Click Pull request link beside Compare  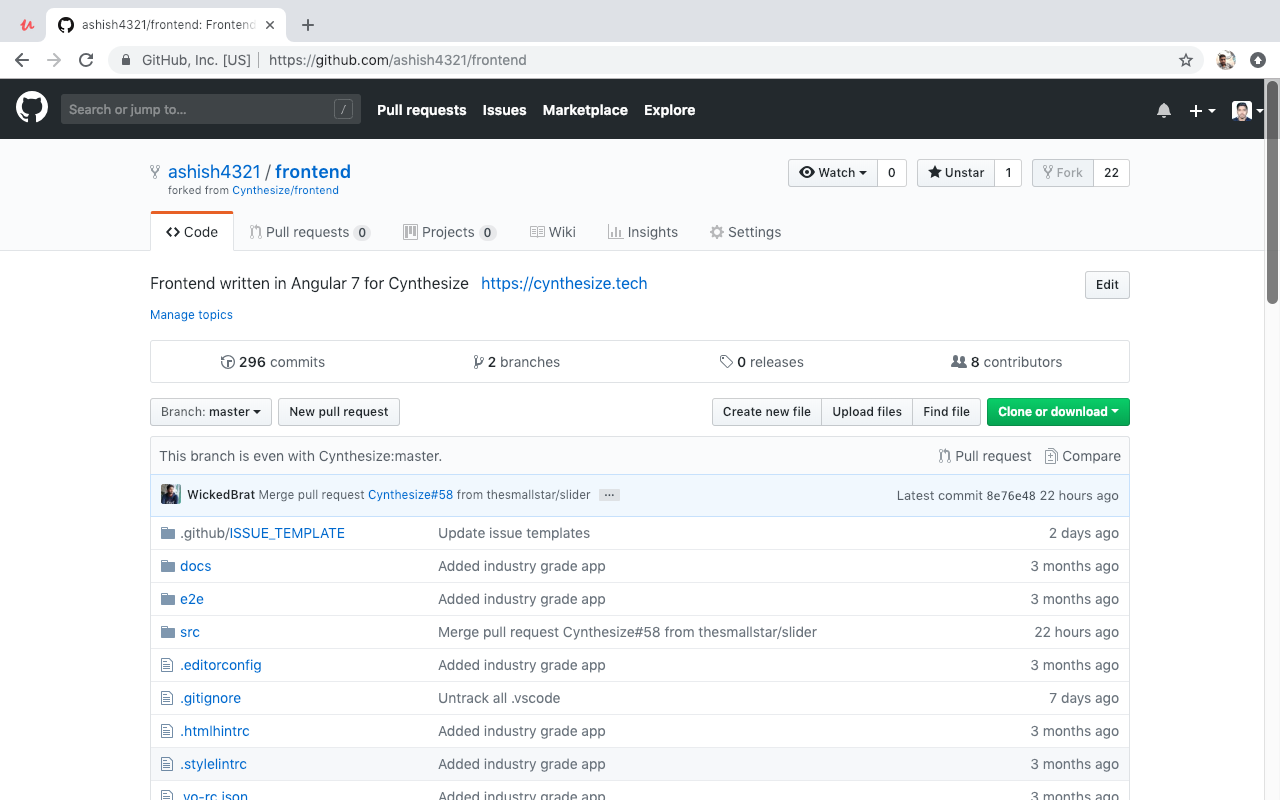coord(985,456)
